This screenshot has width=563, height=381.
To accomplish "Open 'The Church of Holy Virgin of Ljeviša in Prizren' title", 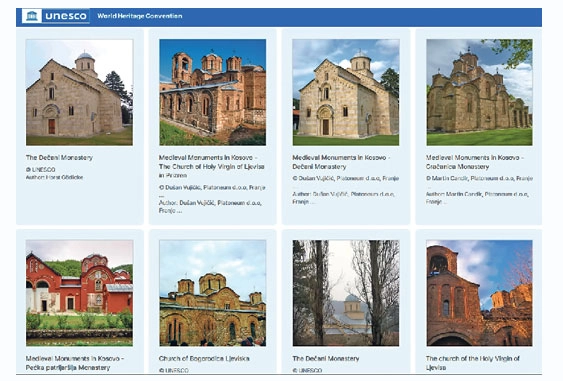I will (x=212, y=166).
